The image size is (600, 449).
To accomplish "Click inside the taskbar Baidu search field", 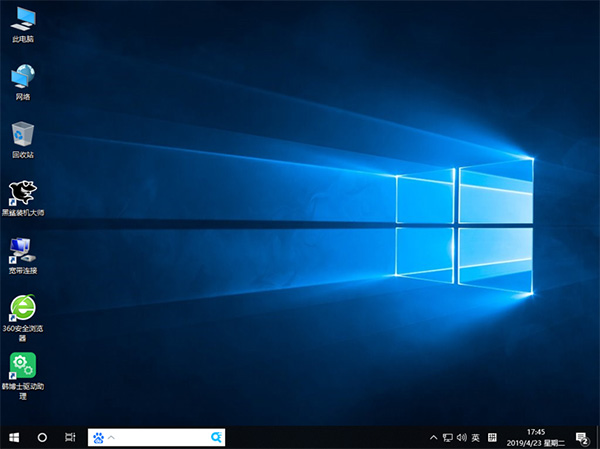I will point(160,437).
